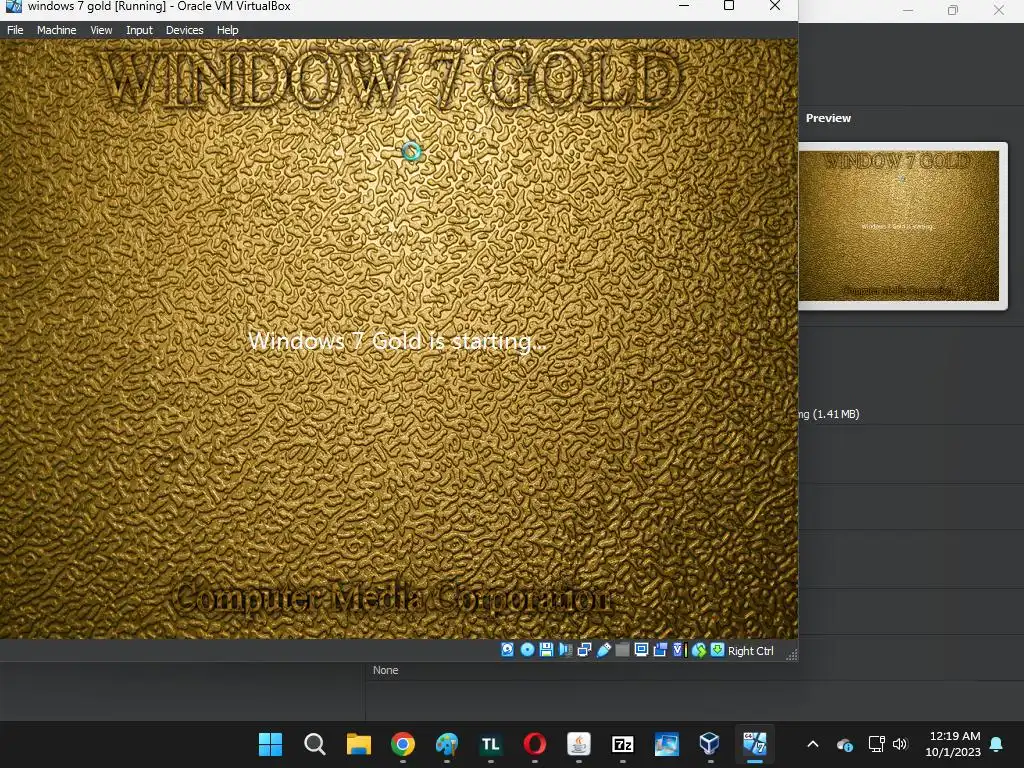Screen dimensions: 1024x768
Task: Launch Google Chrome from the taskbar
Action: pyautogui.click(x=402, y=744)
